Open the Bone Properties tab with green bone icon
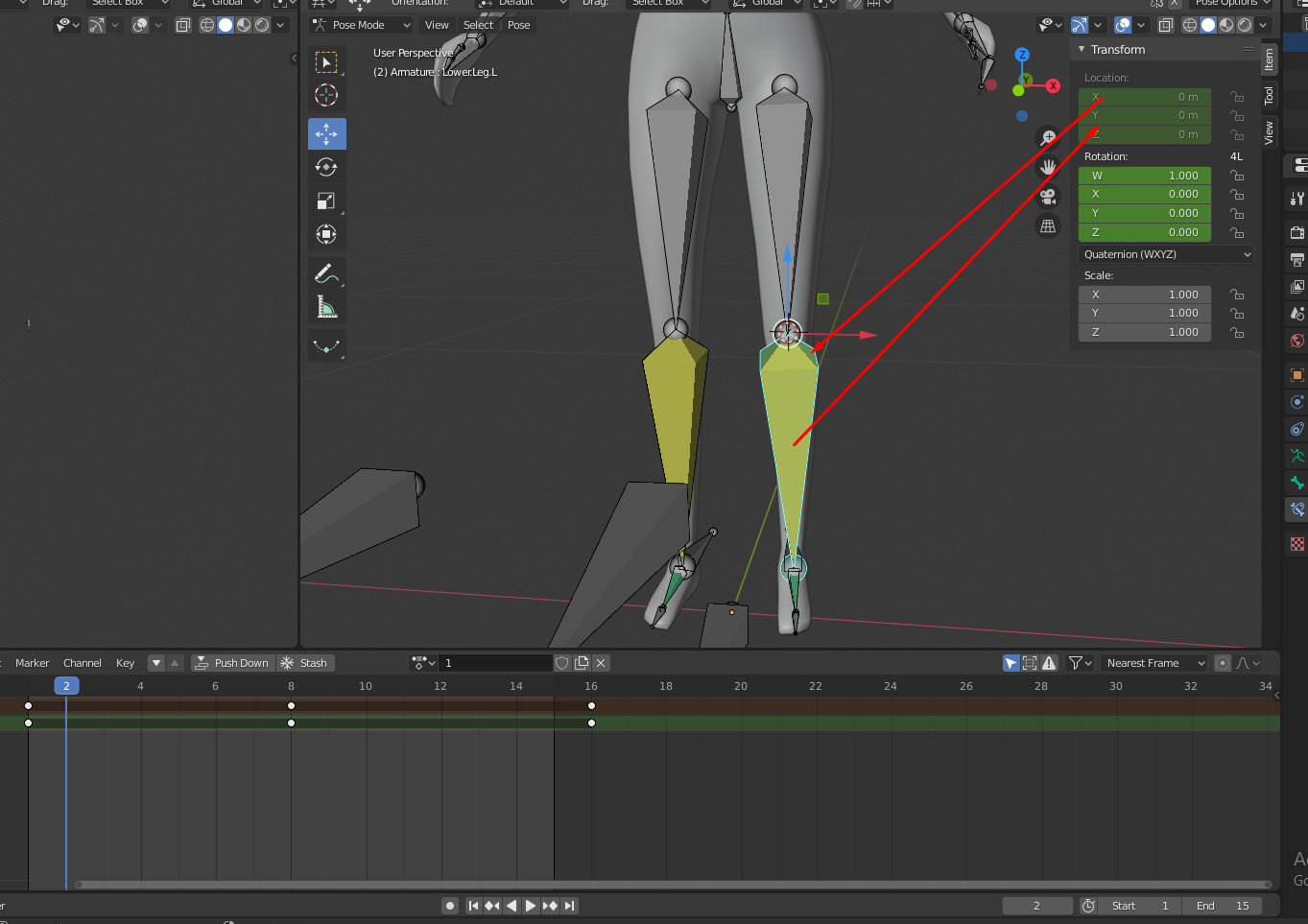The height and width of the screenshot is (924, 1308). (x=1297, y=483)
